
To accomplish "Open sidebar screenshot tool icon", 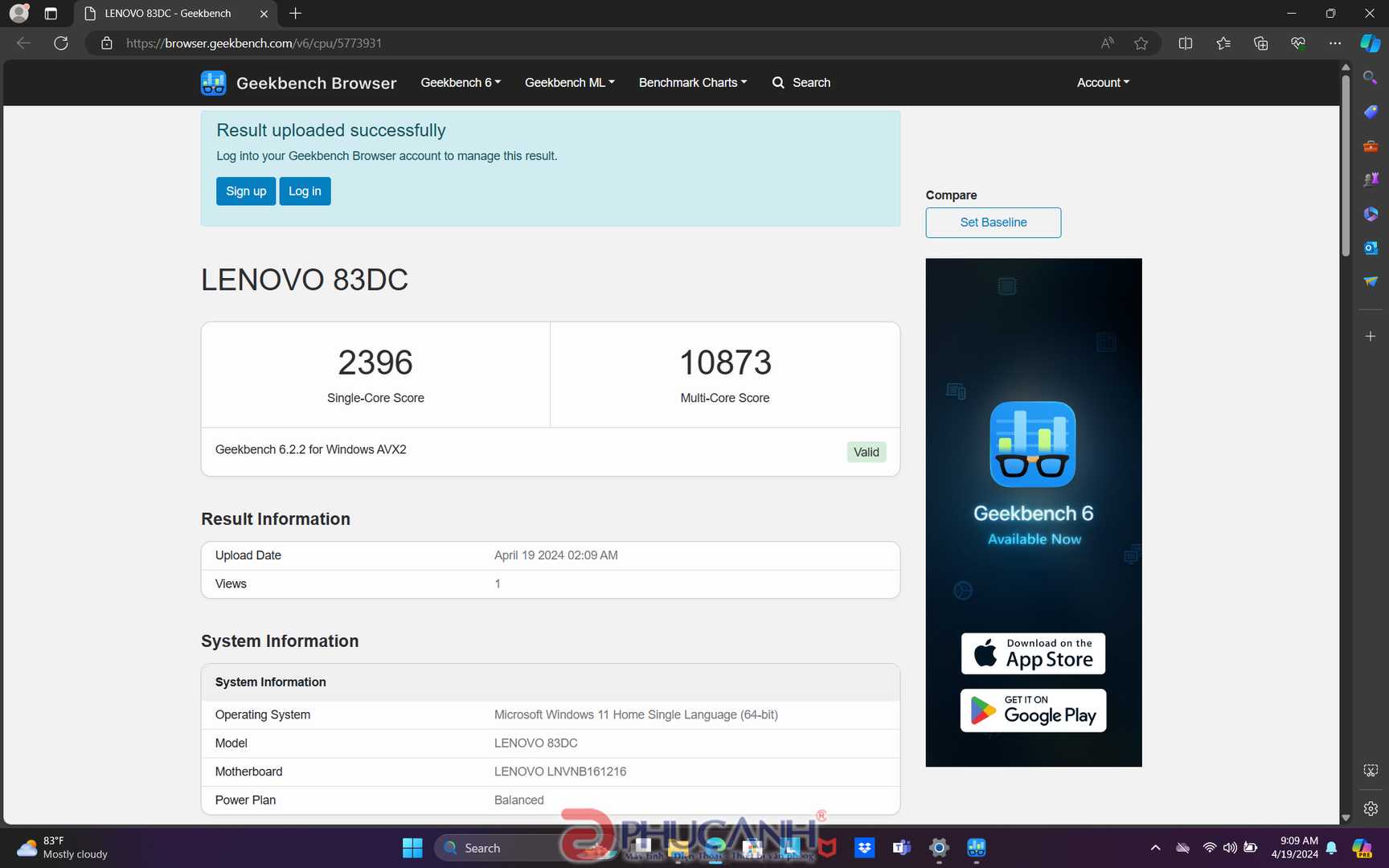I will (1371, 771).
